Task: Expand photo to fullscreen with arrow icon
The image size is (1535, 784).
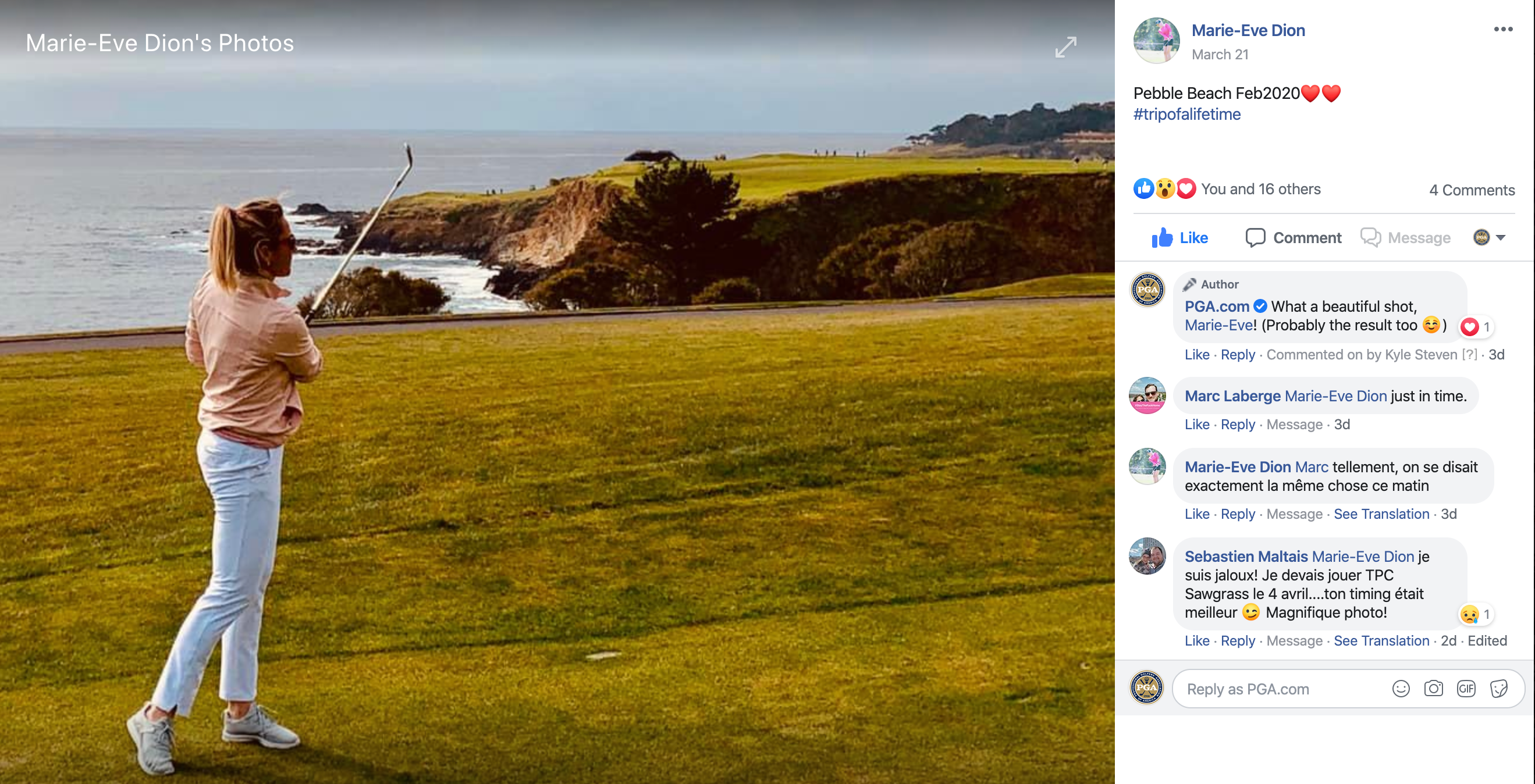Action: 1065,47
